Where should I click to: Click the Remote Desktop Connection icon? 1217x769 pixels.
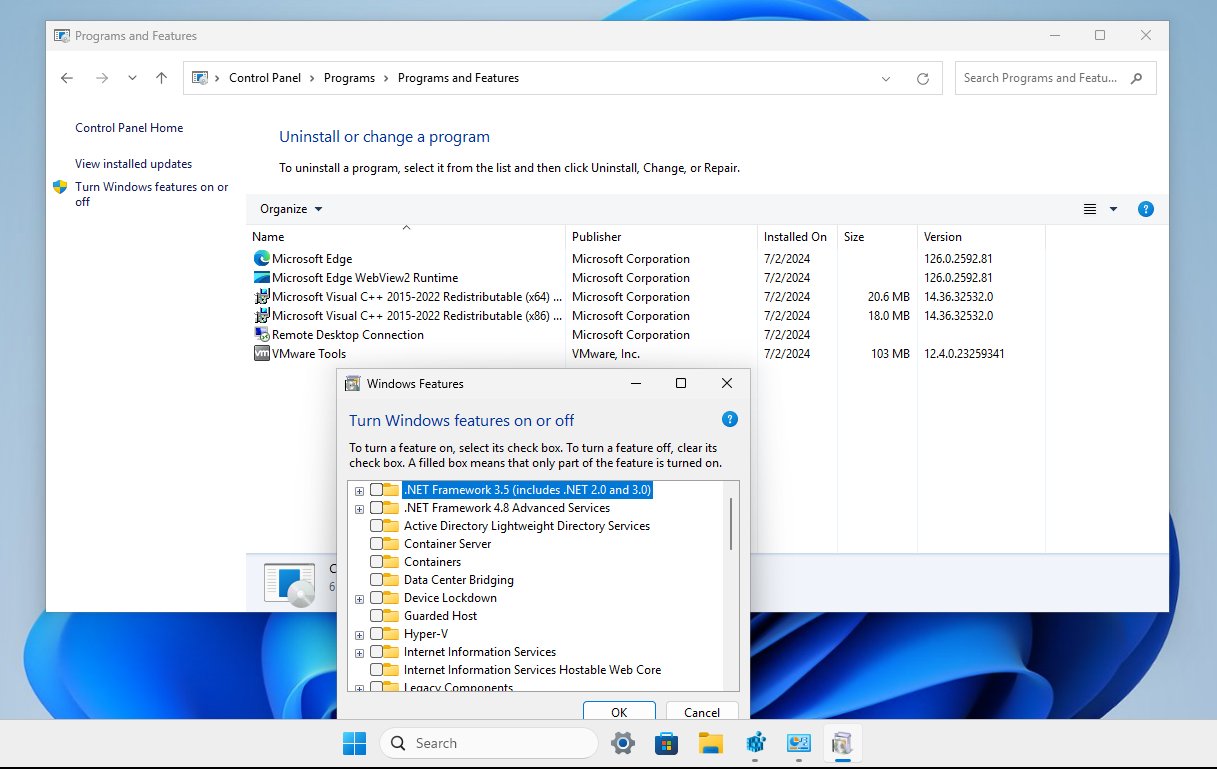[x=262, y=334]
